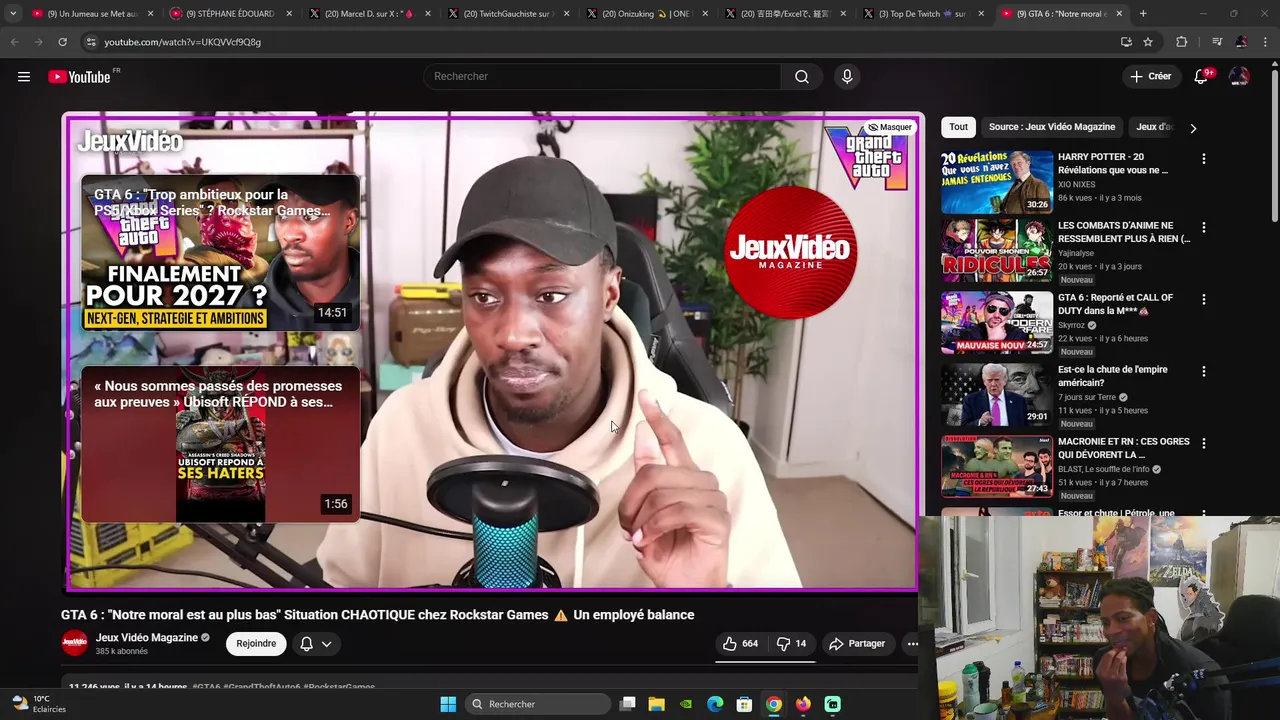Go back in browser history
This screenshot has height=720, width=1280.
tap(14, 42)
